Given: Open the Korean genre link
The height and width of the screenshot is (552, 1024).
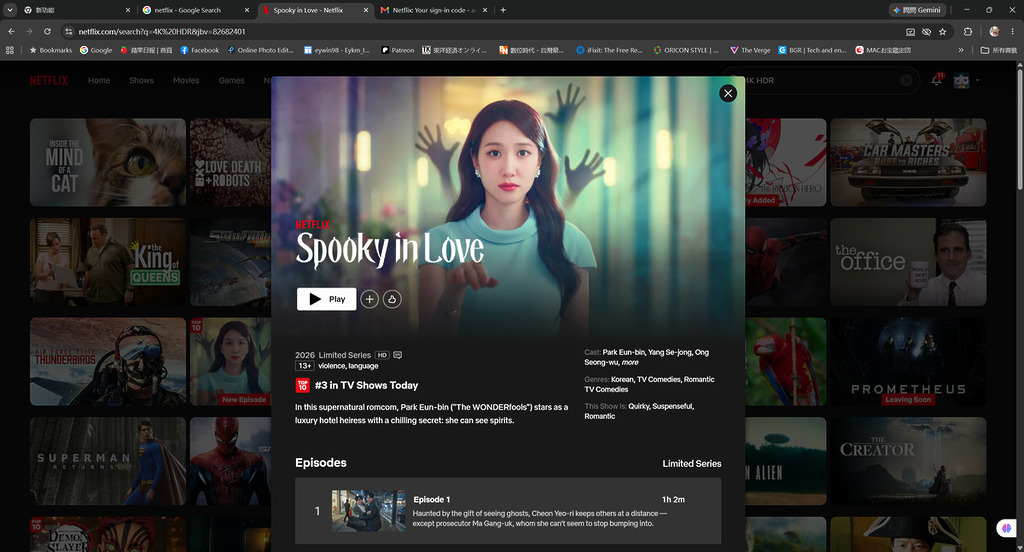Looking at the screenshot, I should [x=622, y=379].
